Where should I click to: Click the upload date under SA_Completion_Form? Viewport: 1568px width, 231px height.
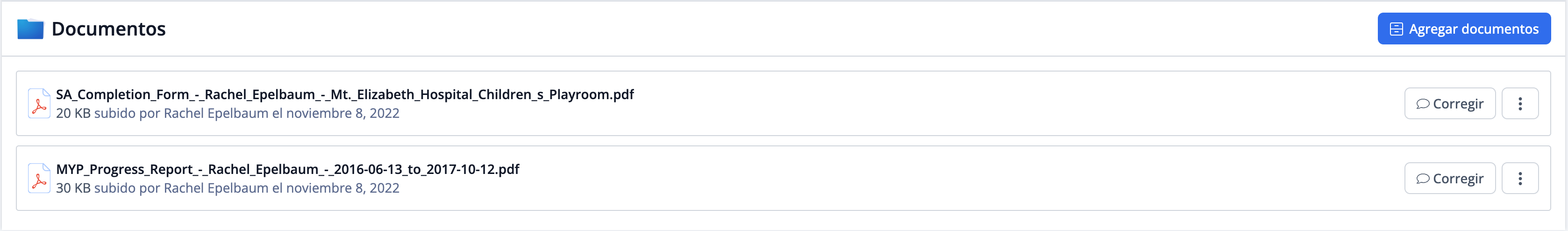pyautogui.click(x=342, y=113)
